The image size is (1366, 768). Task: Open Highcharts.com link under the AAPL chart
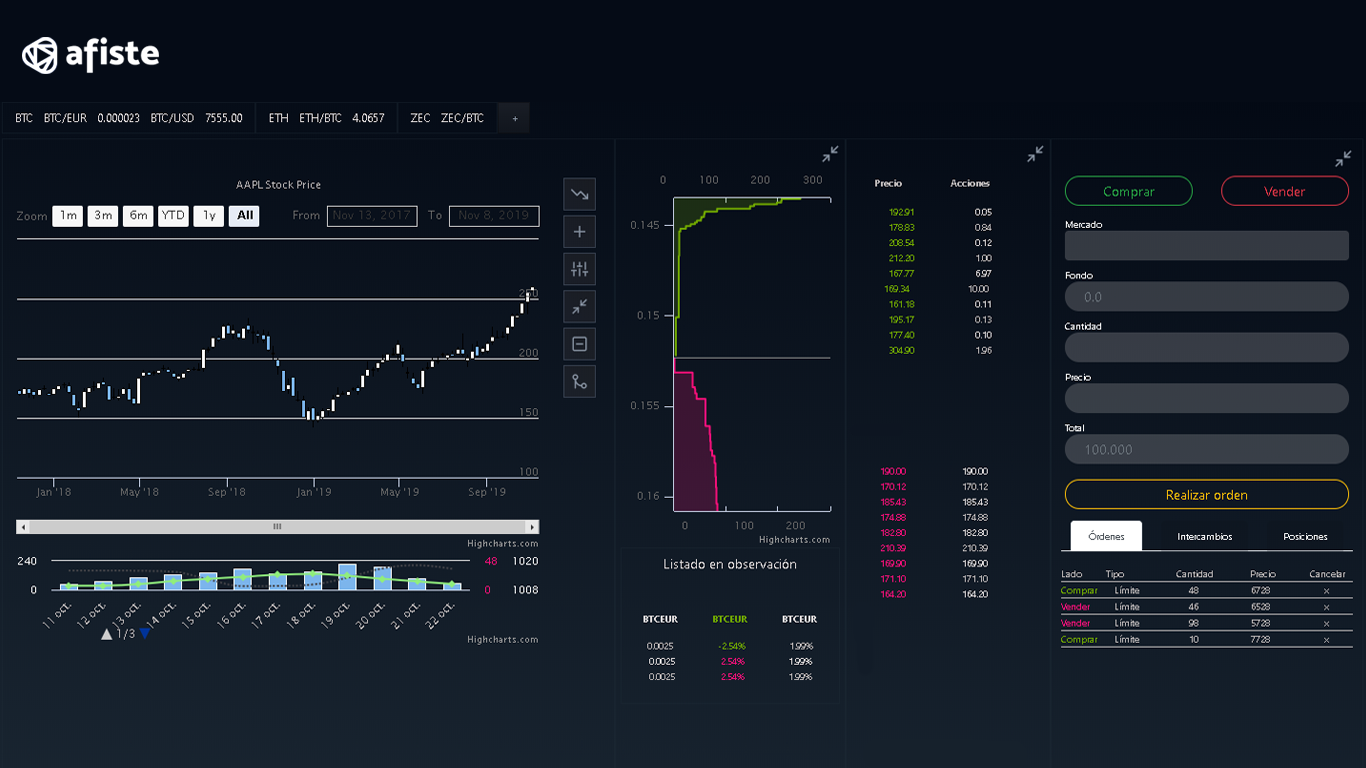502,544
